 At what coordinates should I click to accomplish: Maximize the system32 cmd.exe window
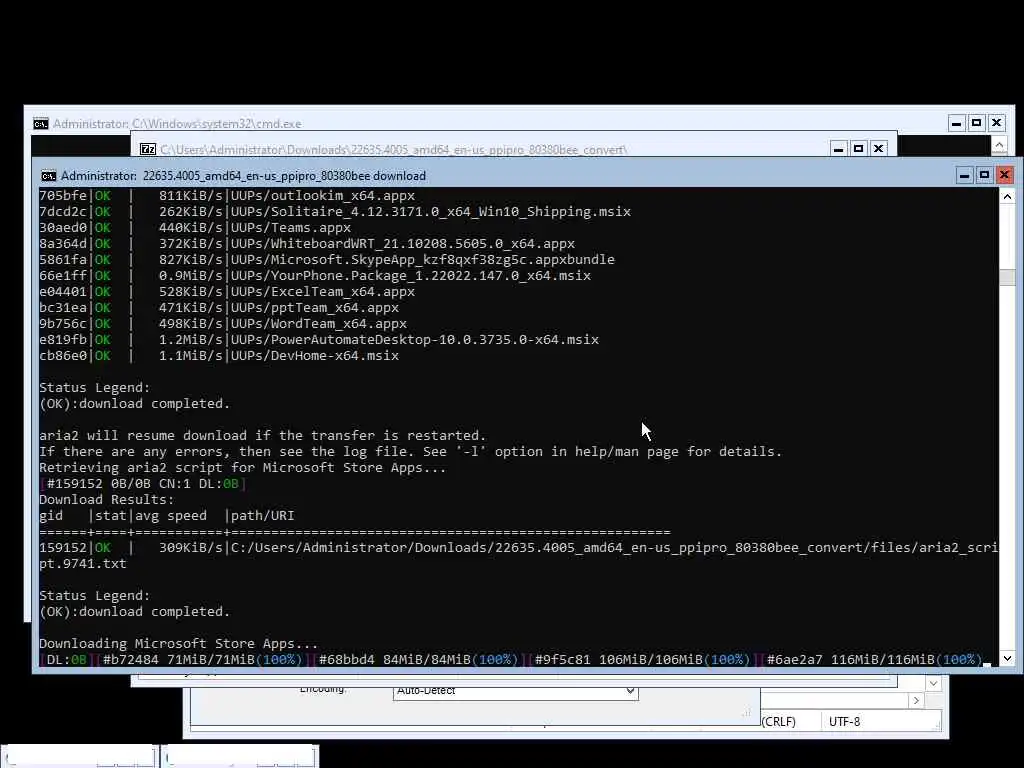(x=976, y=123)
